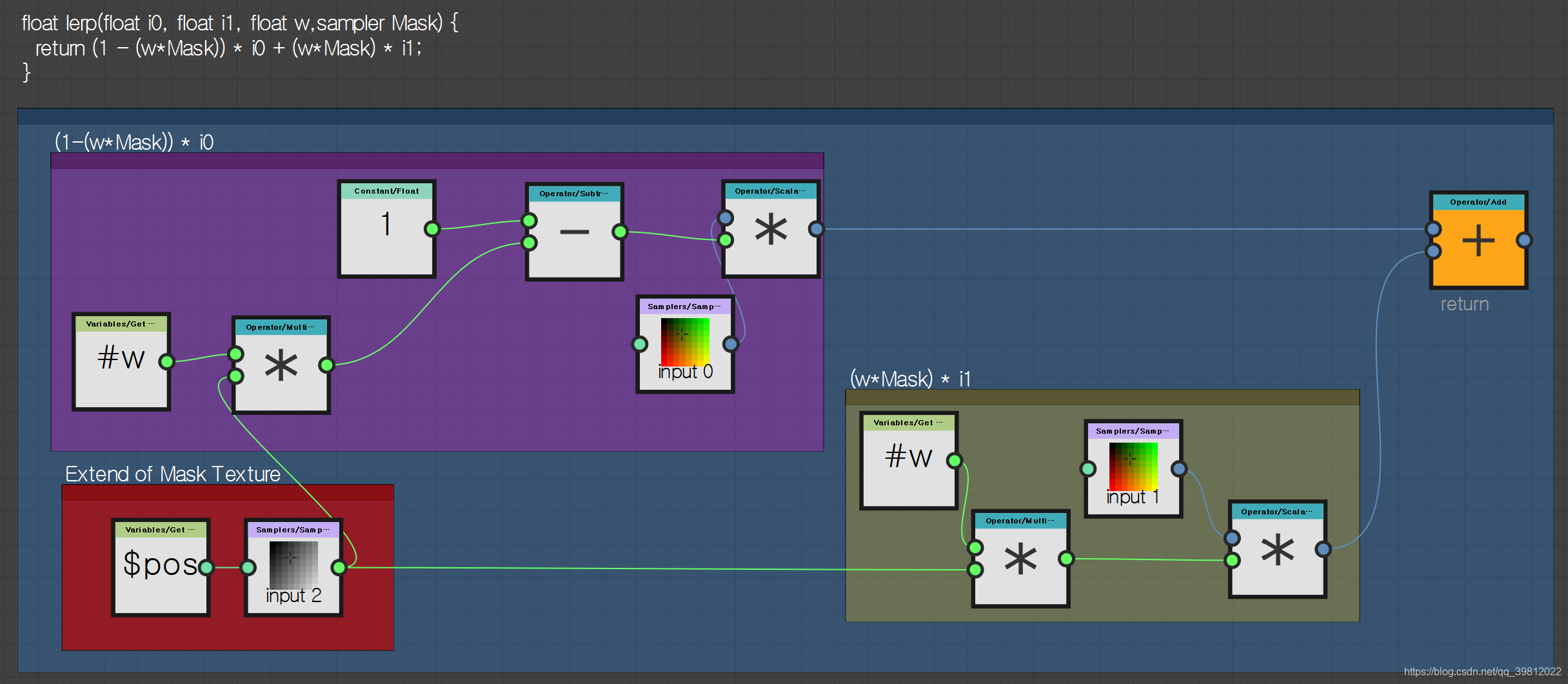Click the input port of input 2 sampler
This screenshot has height=684, width=1568.
click(x=248, y=568)
